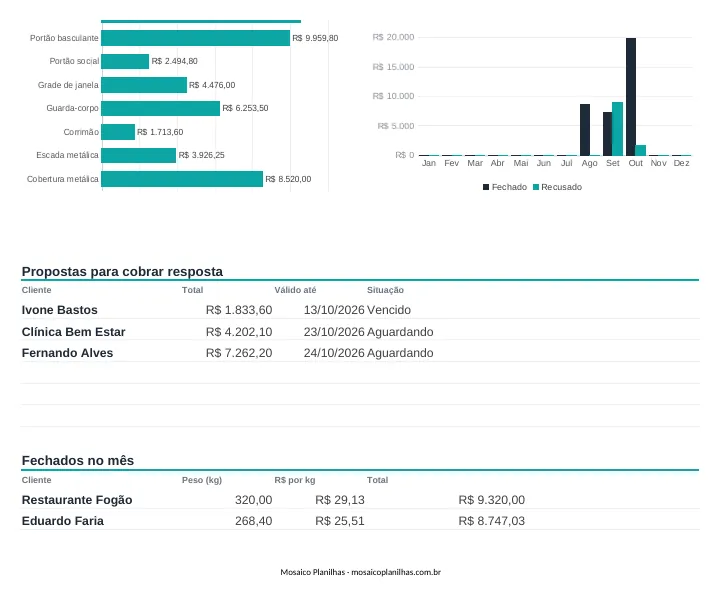
Task: Click the Jan month axis label
Action: [429, 163]
